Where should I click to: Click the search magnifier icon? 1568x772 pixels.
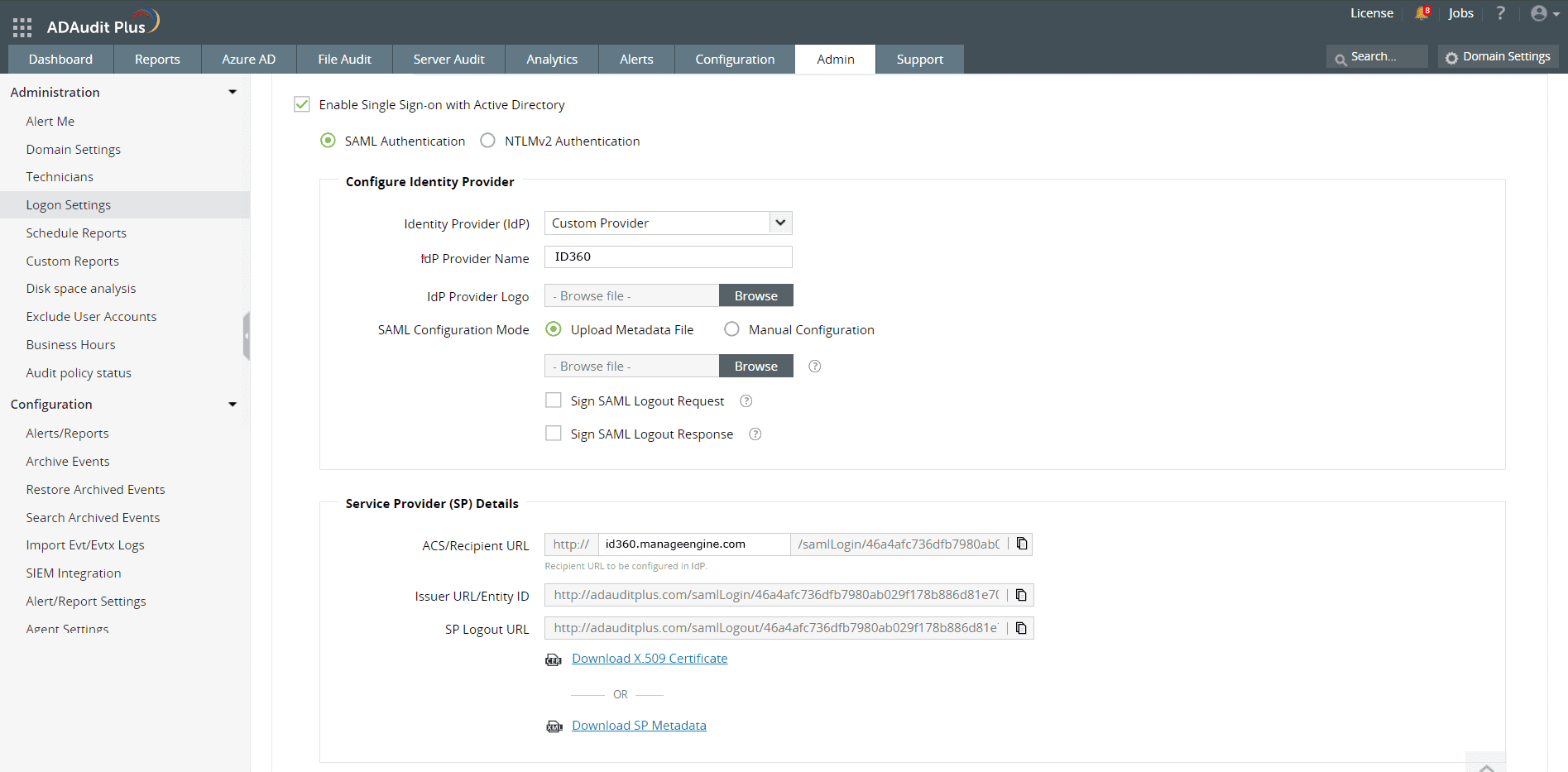click(x=1340, y=59)
